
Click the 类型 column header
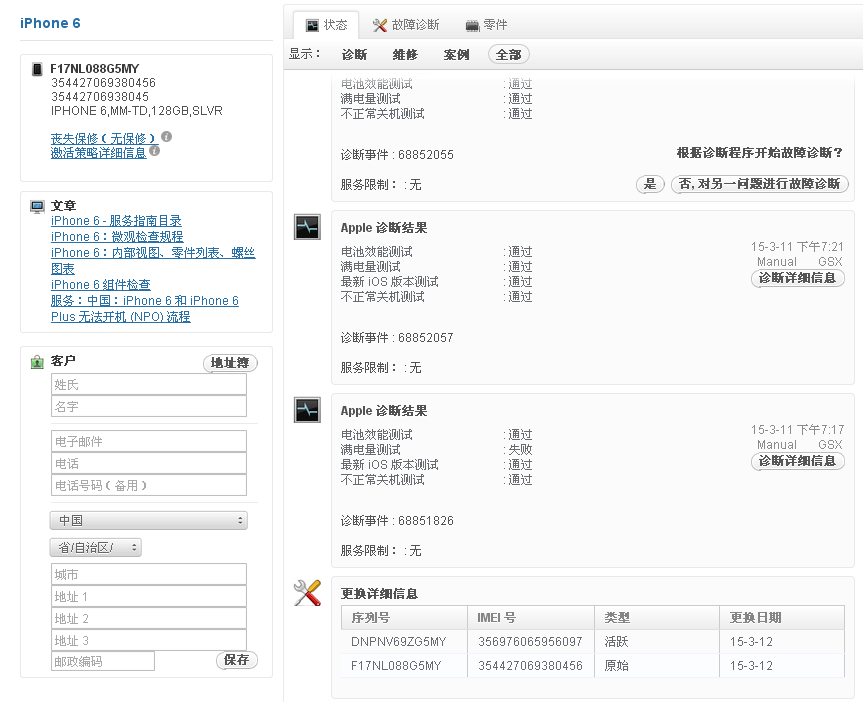pyautogui.click(x=657, y=618)
